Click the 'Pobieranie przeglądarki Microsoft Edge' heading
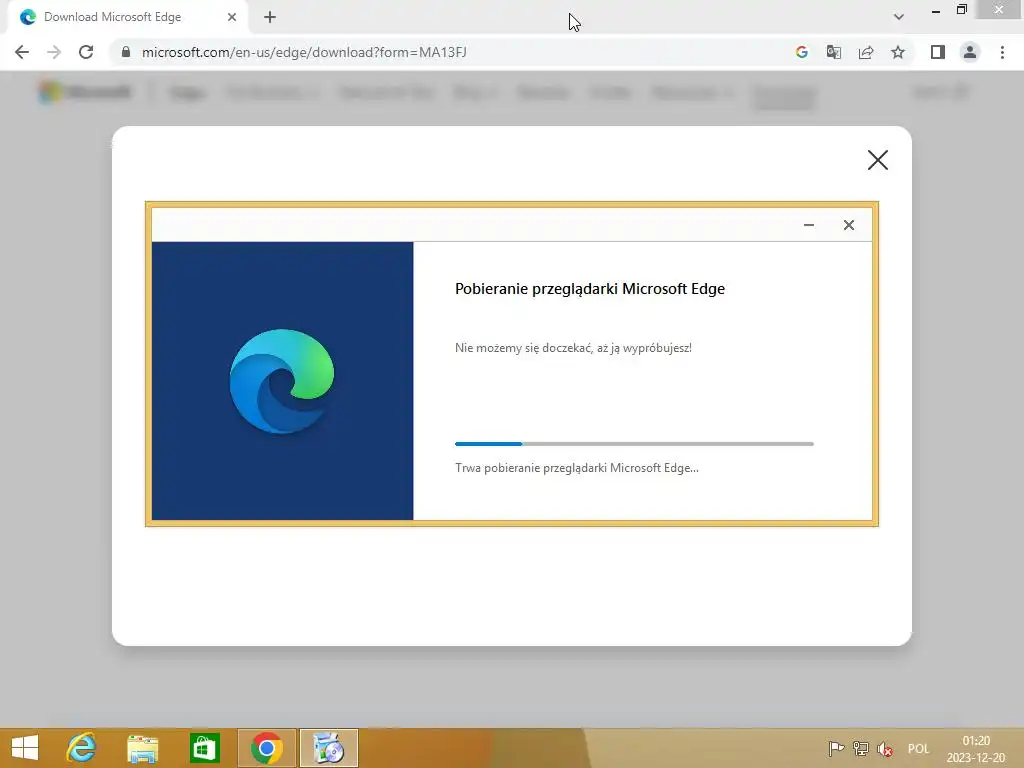Viewport: 1024px width, 768px height. click(590, 289)
